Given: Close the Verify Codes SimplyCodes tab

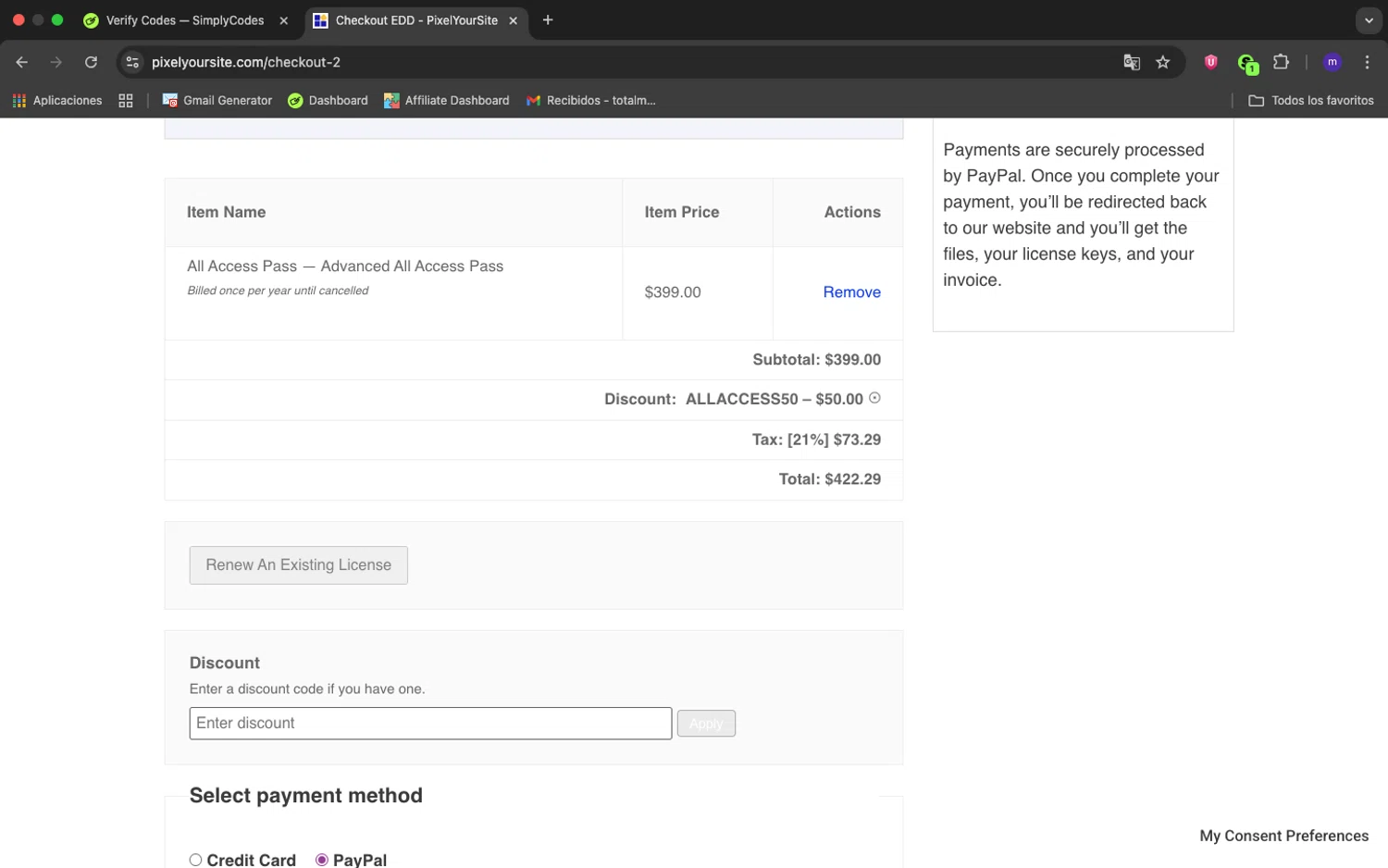Looking at the screenshot, I should click(284, 20).
